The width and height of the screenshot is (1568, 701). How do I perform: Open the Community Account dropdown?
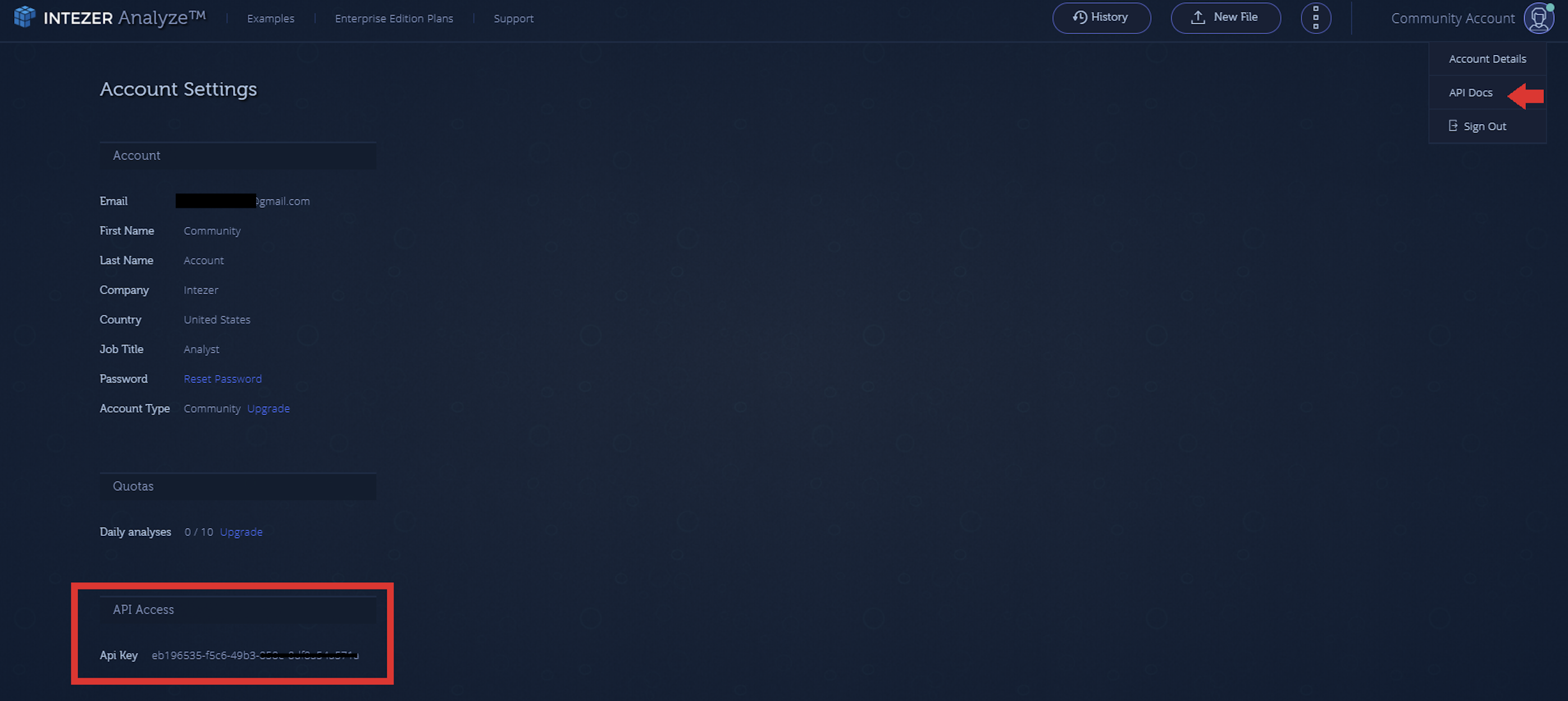click(1452, 19)
